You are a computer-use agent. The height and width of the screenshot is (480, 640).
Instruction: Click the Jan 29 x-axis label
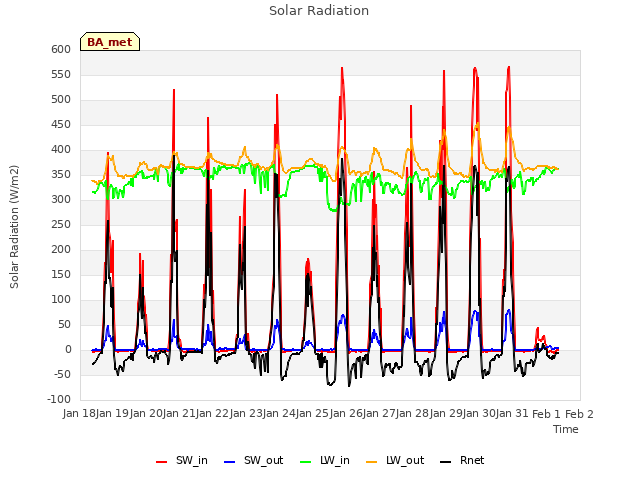446,414
